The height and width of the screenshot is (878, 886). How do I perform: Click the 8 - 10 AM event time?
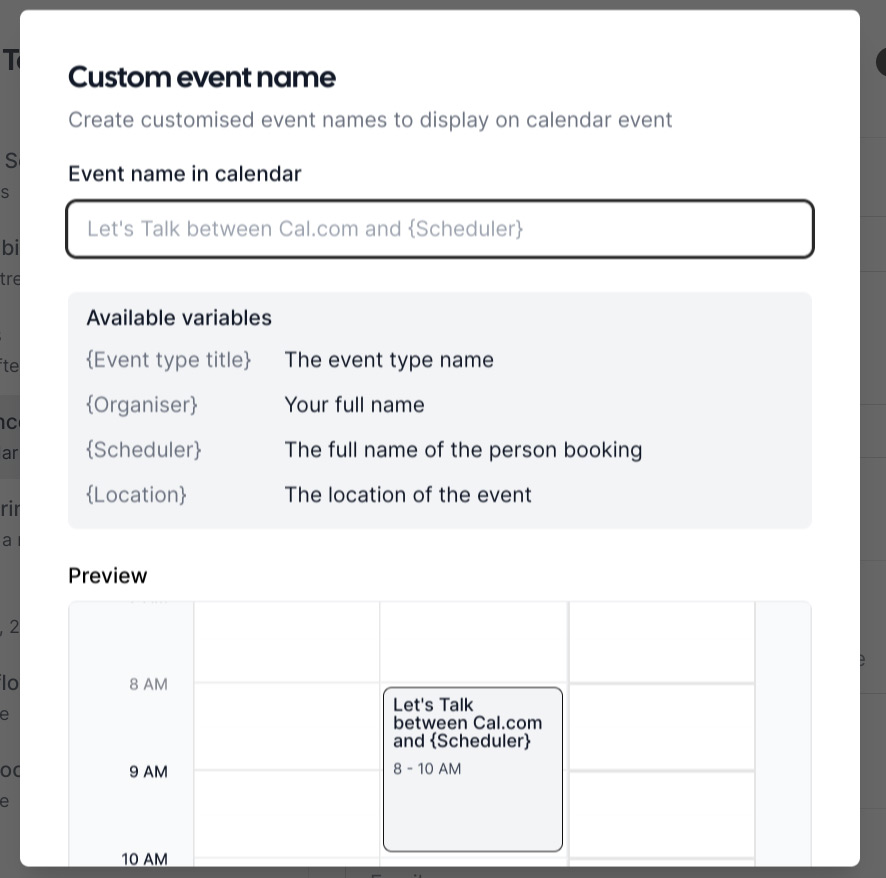coord(427,768)
